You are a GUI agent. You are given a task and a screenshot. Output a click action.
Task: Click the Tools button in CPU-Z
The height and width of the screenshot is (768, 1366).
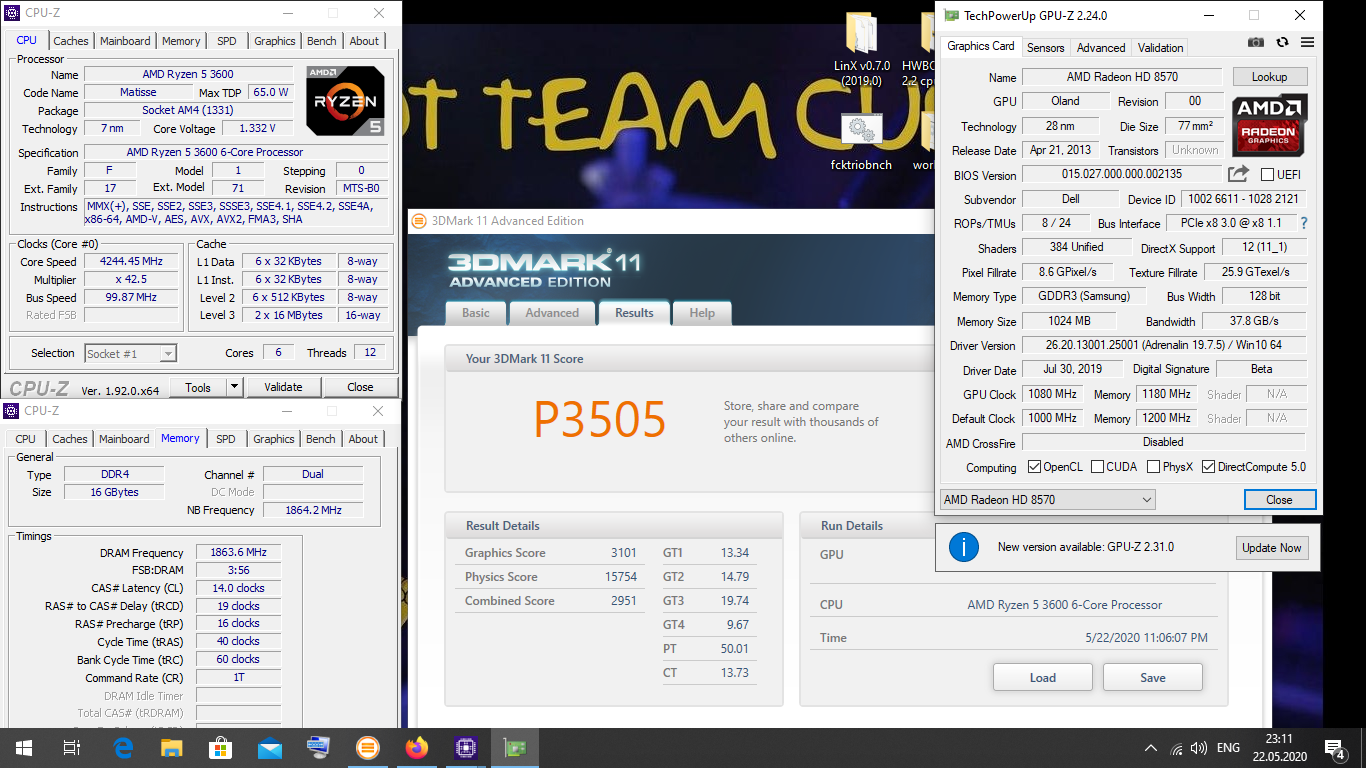click(198, 387)
